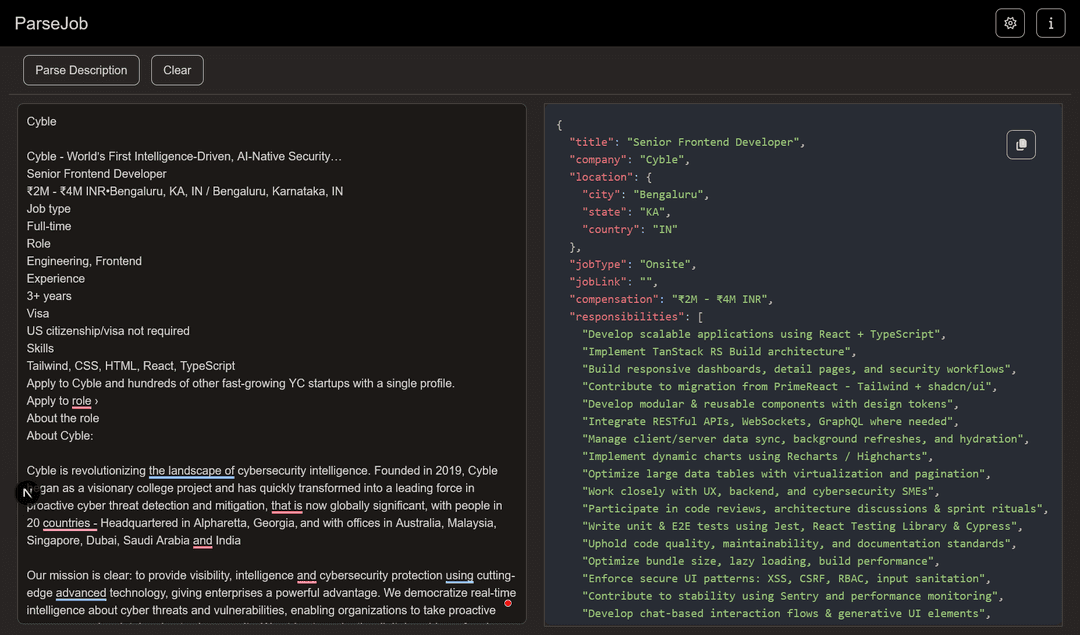This screenshot has height=635, width=1080.
Task: Click the "Full-time" line in description
Action: (x=49, y=226)
